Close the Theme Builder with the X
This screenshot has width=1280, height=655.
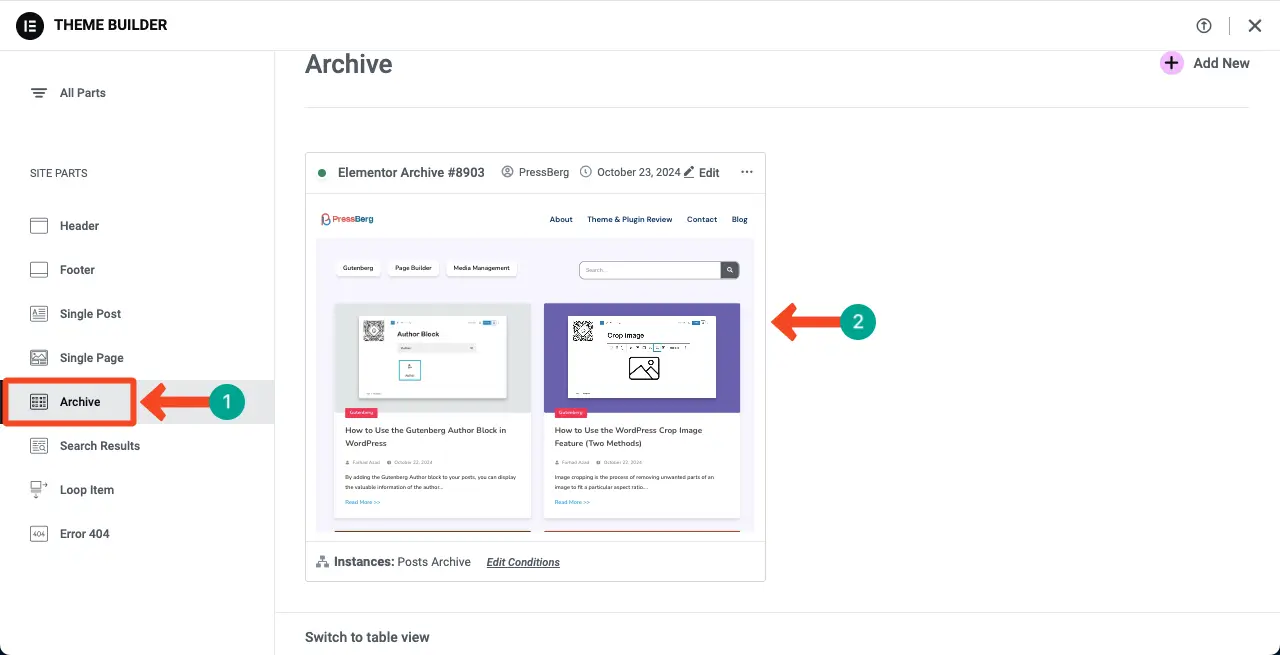[x=1255, y=25]
